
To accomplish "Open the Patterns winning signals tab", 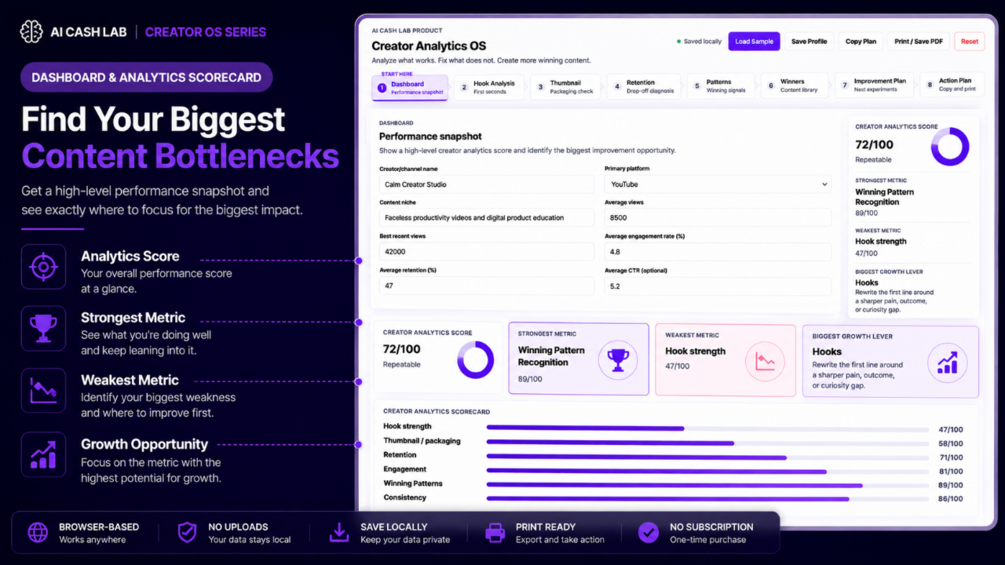I will click(x=720, y=86).
